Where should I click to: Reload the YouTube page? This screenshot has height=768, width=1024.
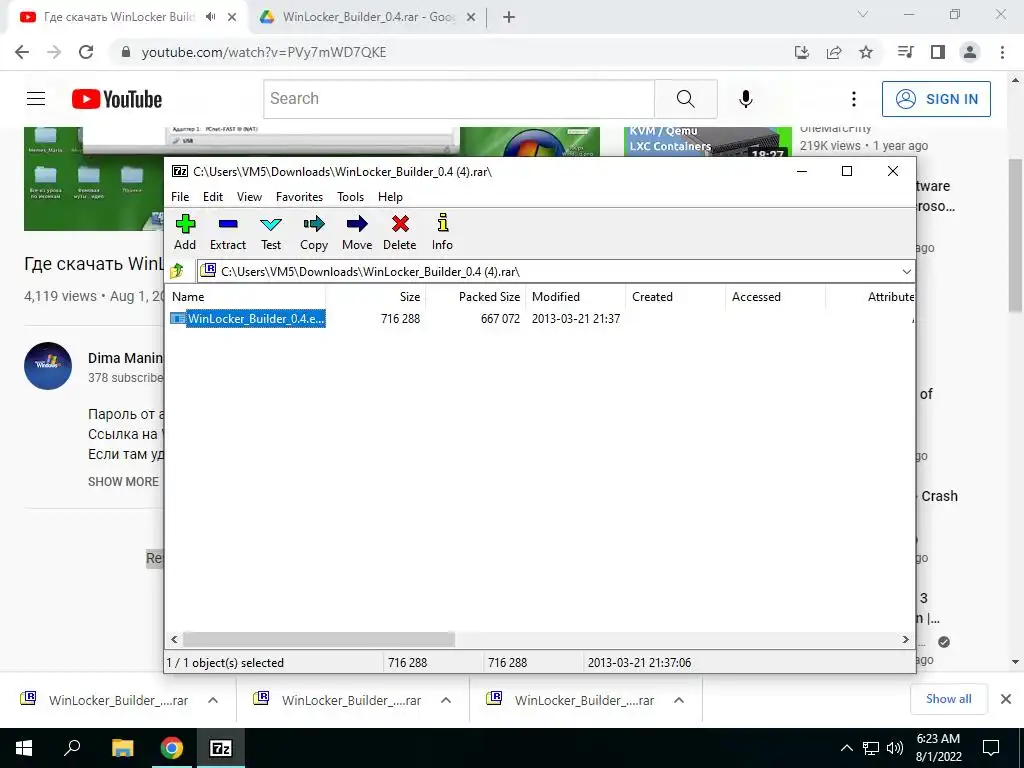click(86, 52)
